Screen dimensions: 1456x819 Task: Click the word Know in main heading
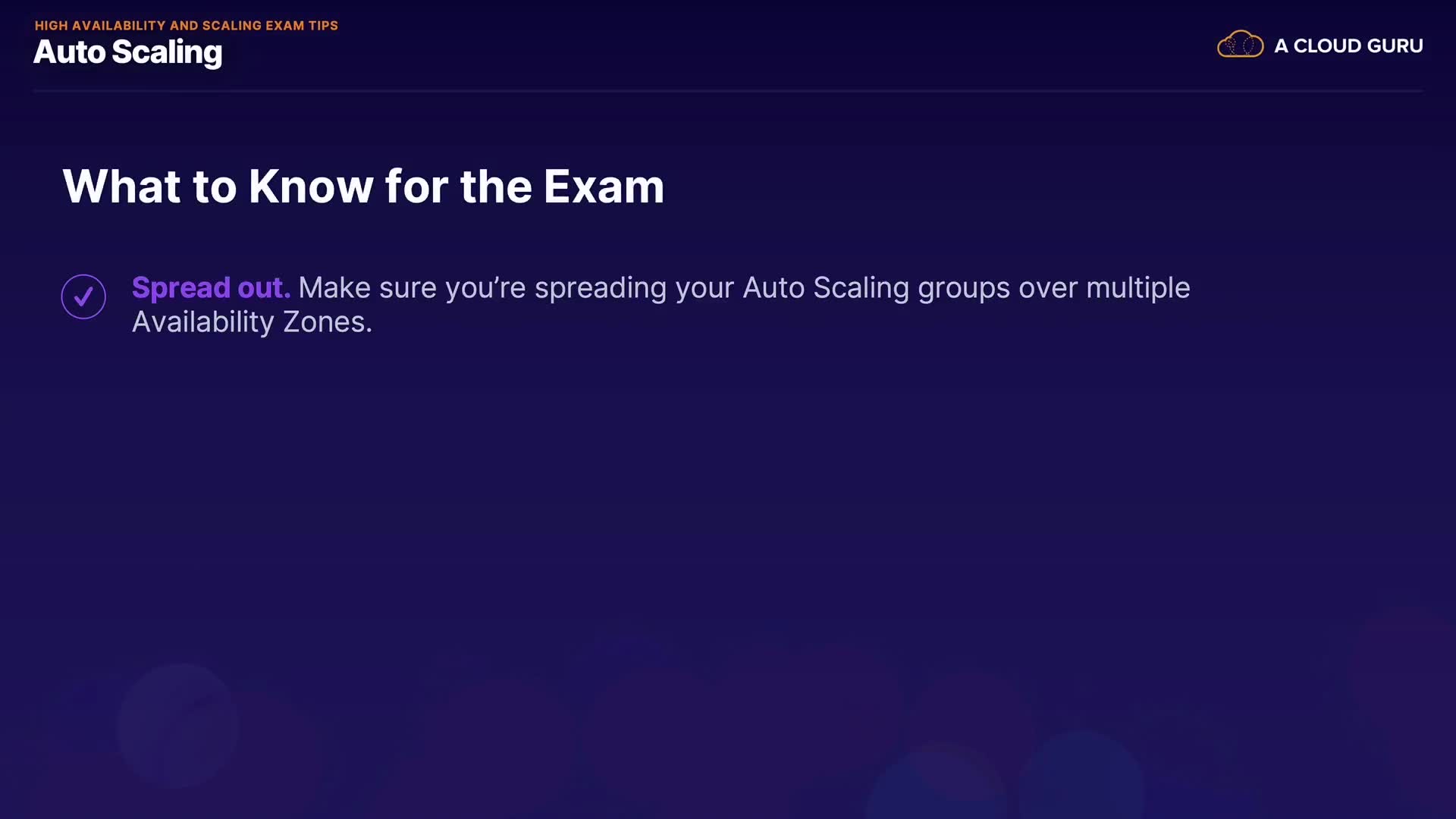point(311,187)
